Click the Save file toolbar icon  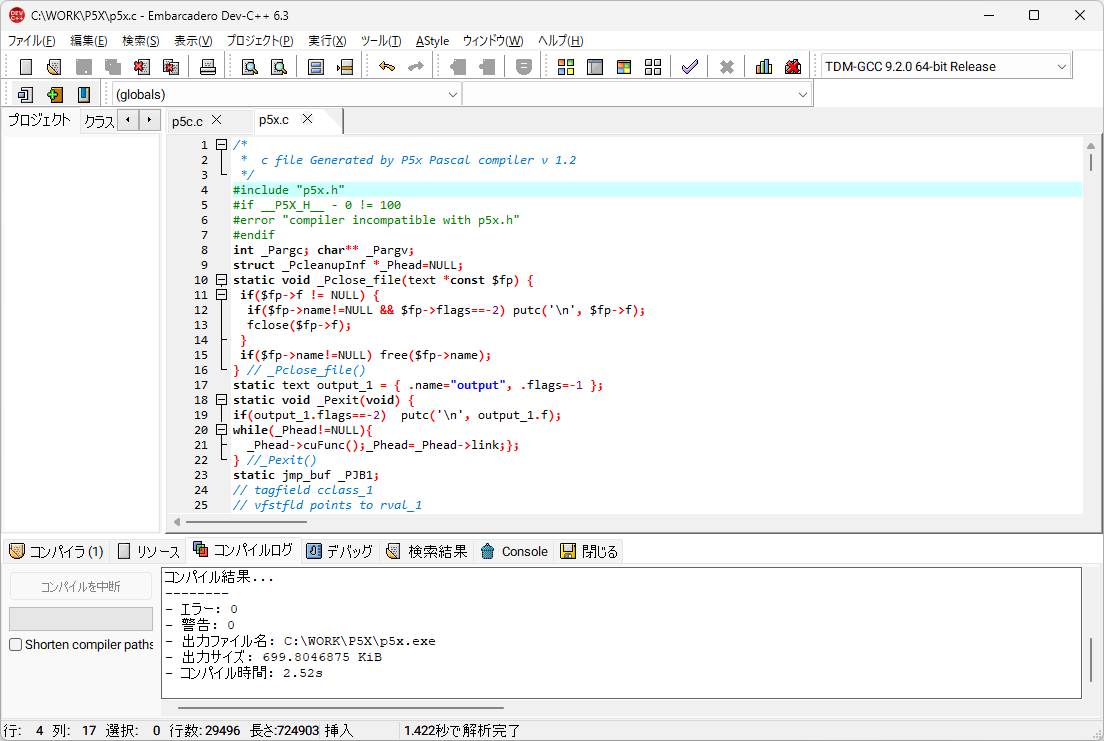pos(84,67)
